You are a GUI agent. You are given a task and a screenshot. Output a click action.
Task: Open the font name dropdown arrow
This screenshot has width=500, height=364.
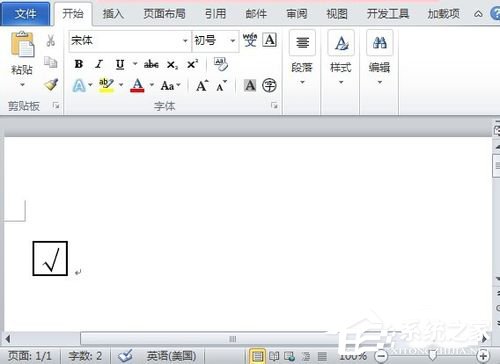pyautogui.click(x=185, y=41)
